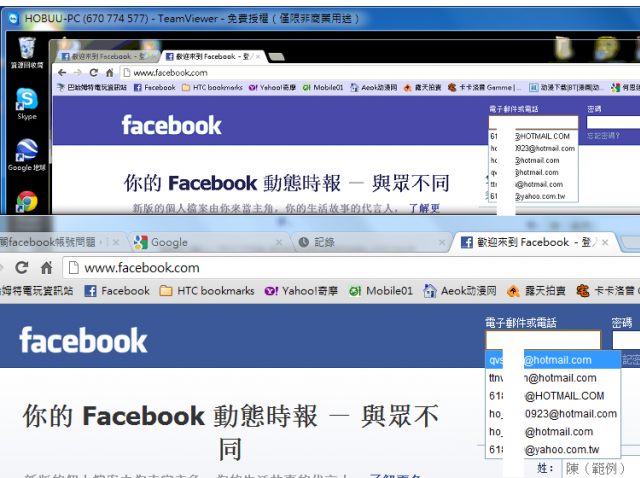Reload the page in the TeamViewer browser
Viewport: 640px width, 478px height.
click(x=93, y=73)
